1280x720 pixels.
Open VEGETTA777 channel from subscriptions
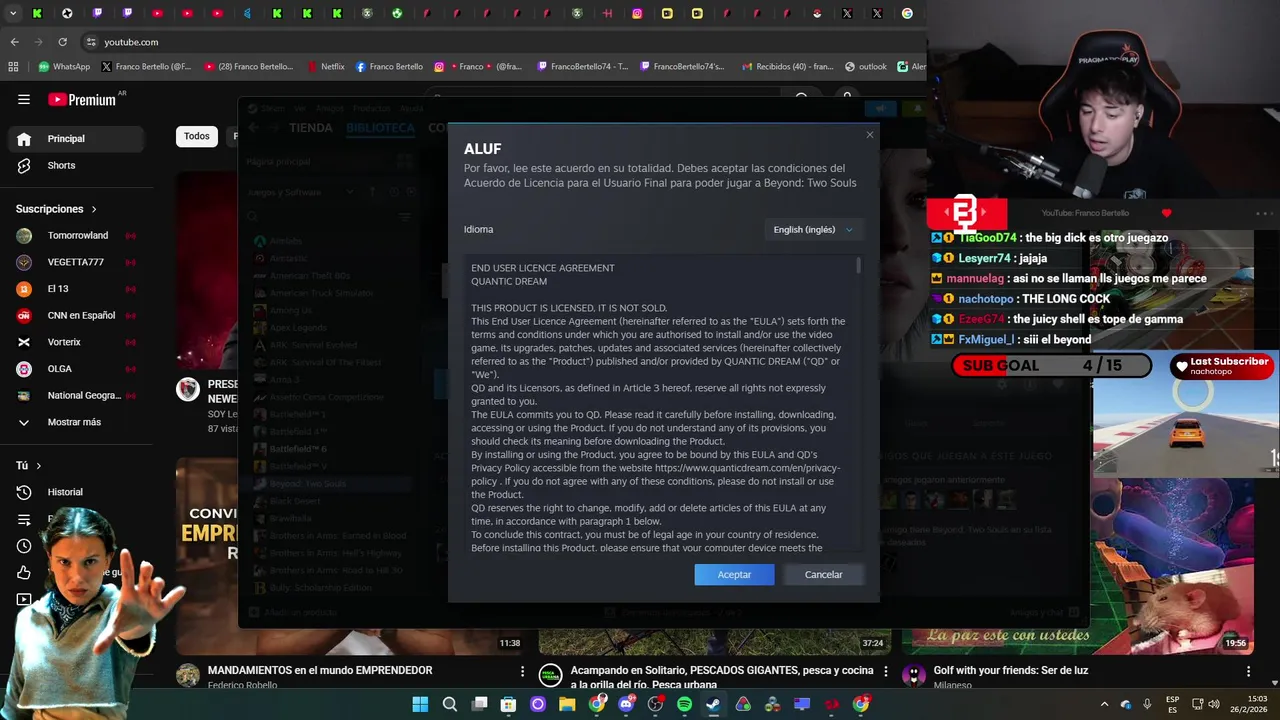point(75,262)
